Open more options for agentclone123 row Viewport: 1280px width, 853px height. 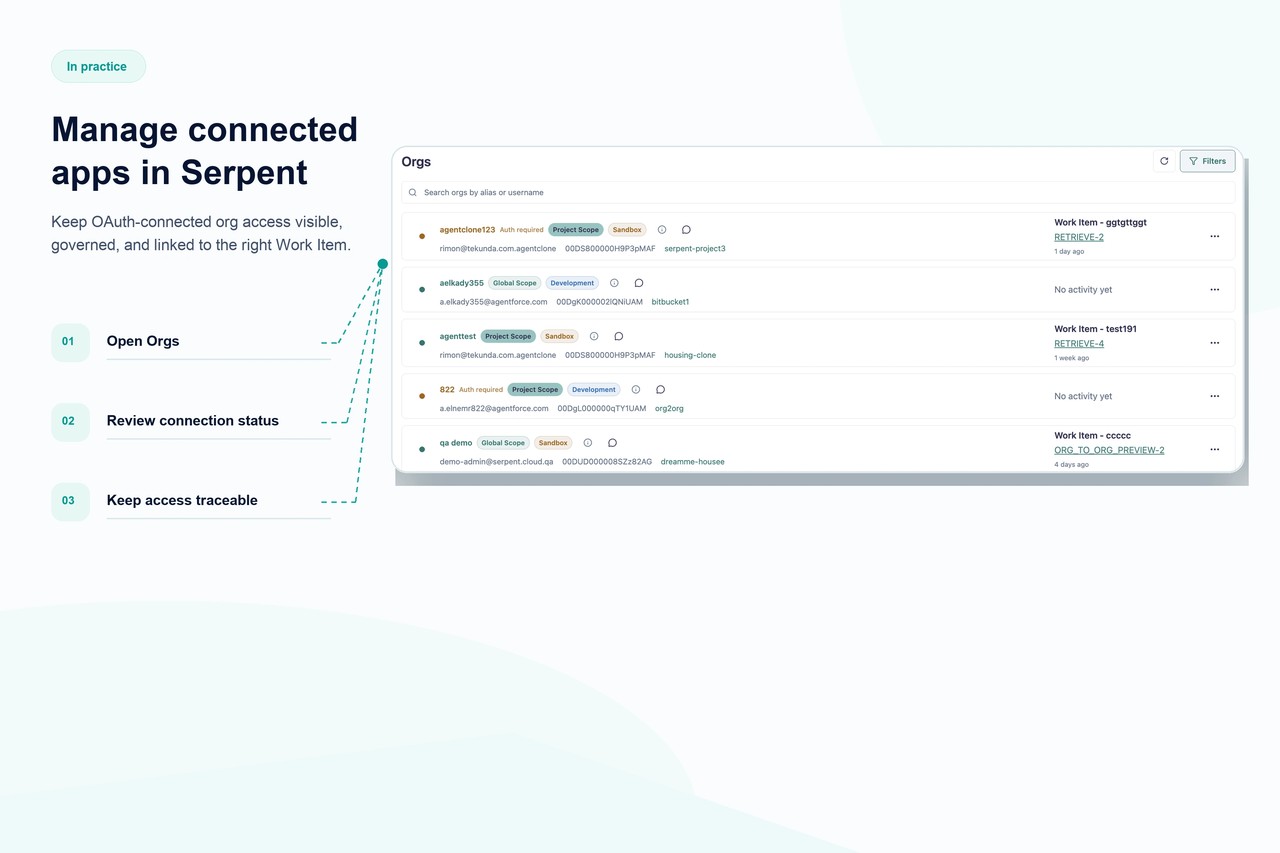point(1214,237)
